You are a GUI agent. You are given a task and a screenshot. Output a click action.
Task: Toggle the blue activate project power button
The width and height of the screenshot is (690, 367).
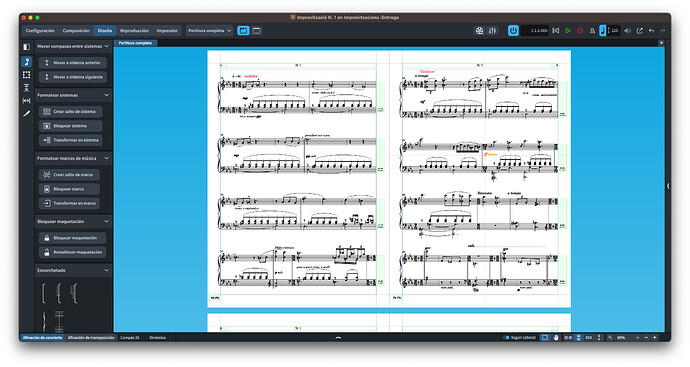[513, 31]
